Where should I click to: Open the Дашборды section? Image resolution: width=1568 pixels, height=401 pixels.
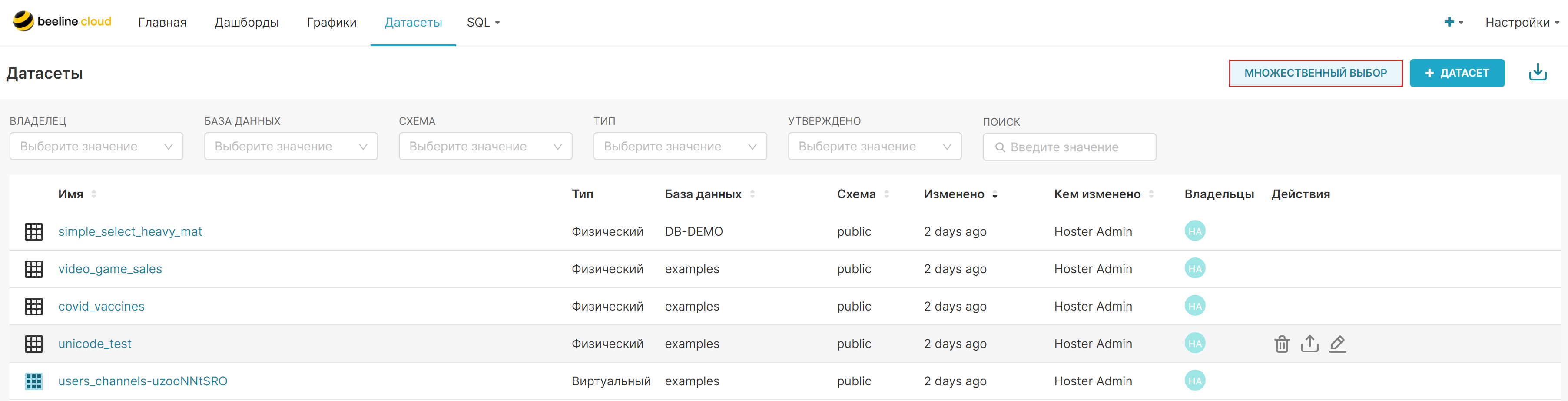click(246, 22)
